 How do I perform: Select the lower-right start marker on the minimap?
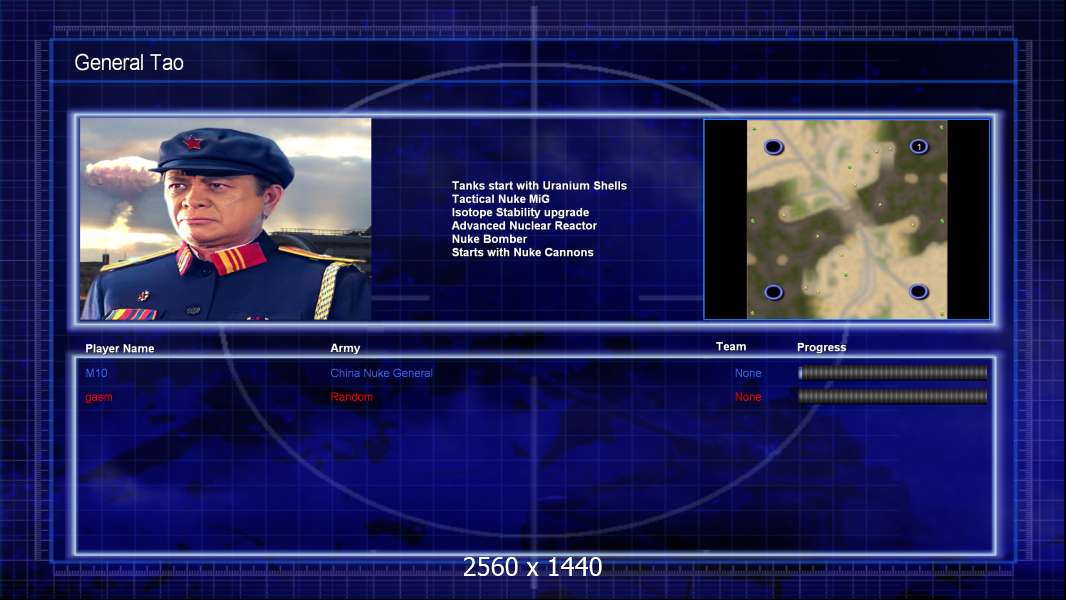coord(918,292)
